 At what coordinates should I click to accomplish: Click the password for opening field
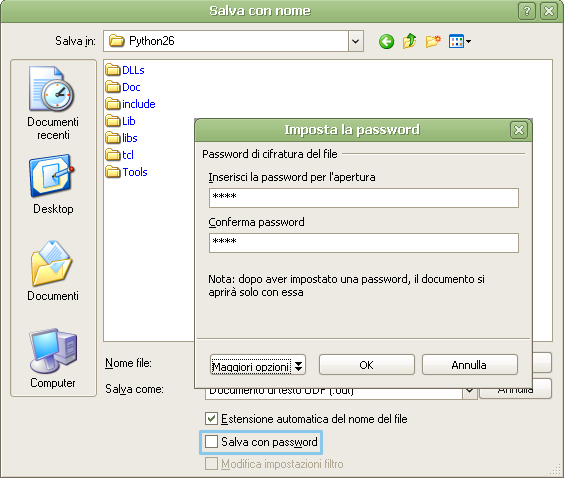pos(364,197)
